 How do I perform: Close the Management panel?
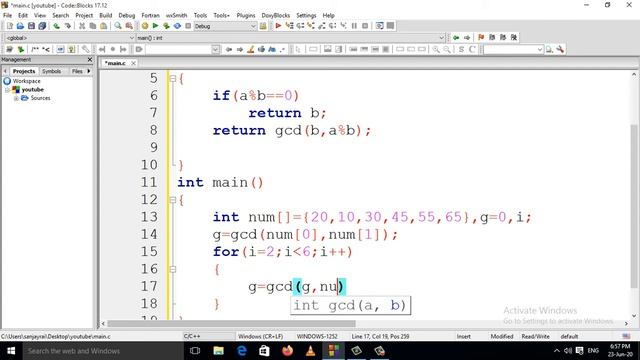[x=90, y=60]
